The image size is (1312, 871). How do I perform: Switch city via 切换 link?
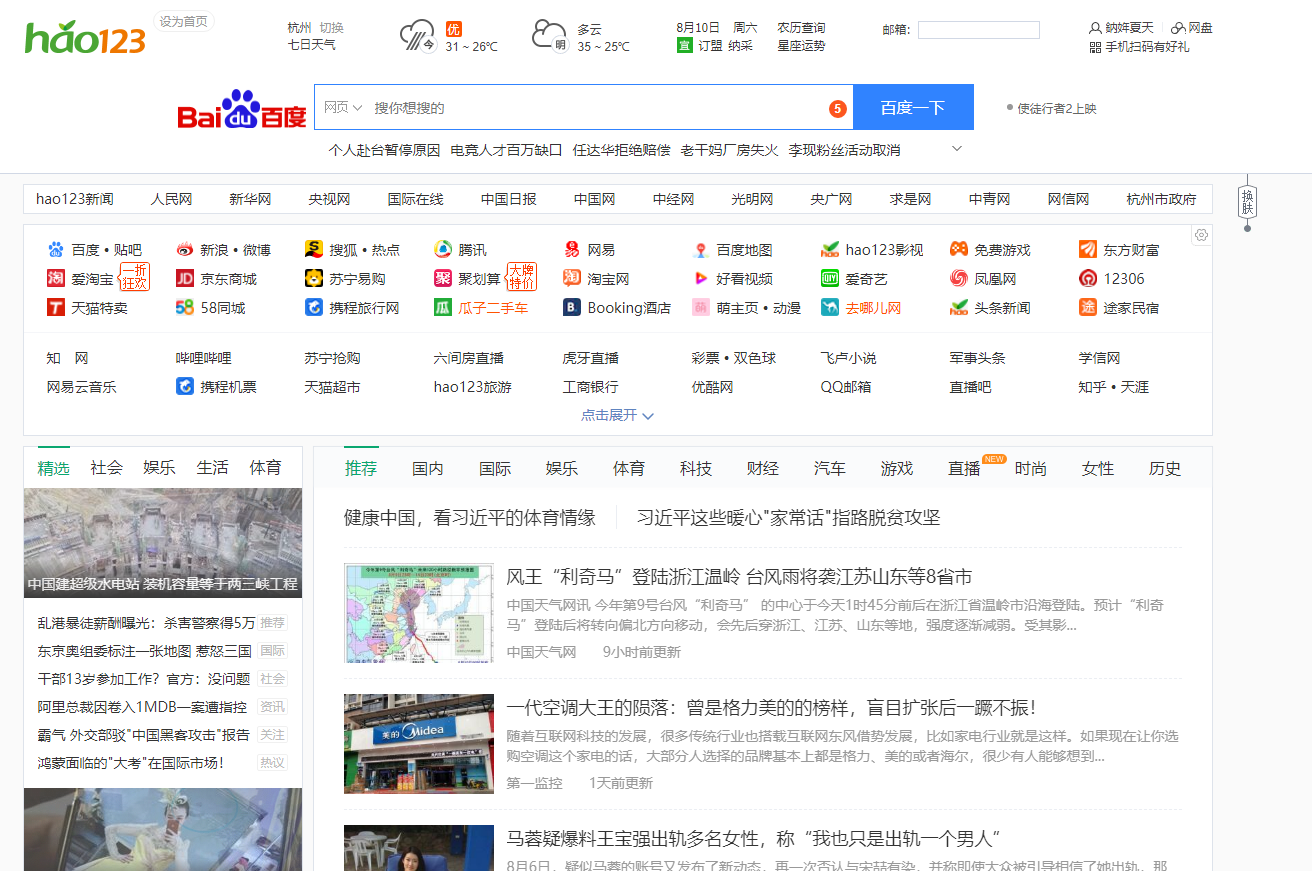331,28
